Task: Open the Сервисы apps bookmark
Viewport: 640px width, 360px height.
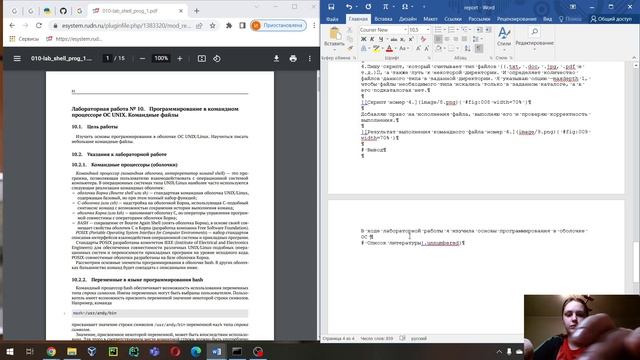Action: click(24, 39)
